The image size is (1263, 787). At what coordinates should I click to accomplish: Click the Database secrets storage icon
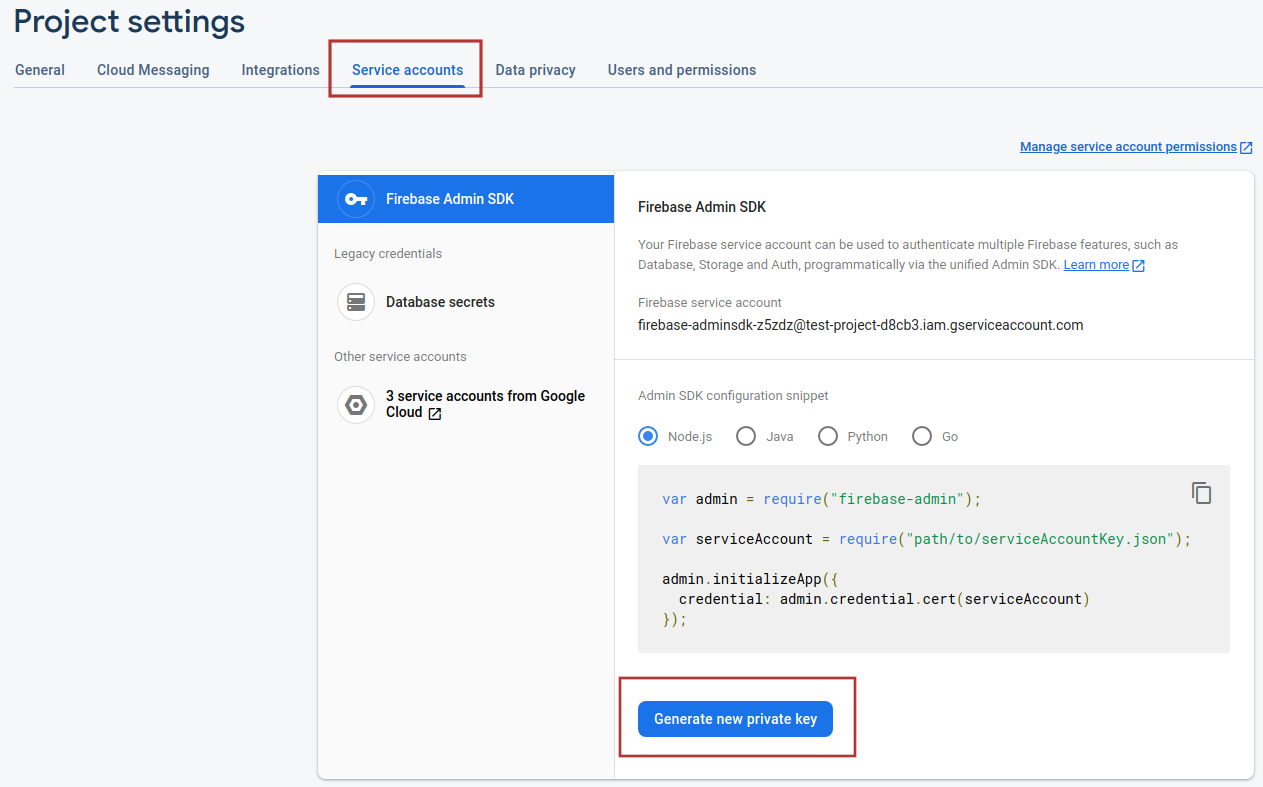click(x=356, y=302)
